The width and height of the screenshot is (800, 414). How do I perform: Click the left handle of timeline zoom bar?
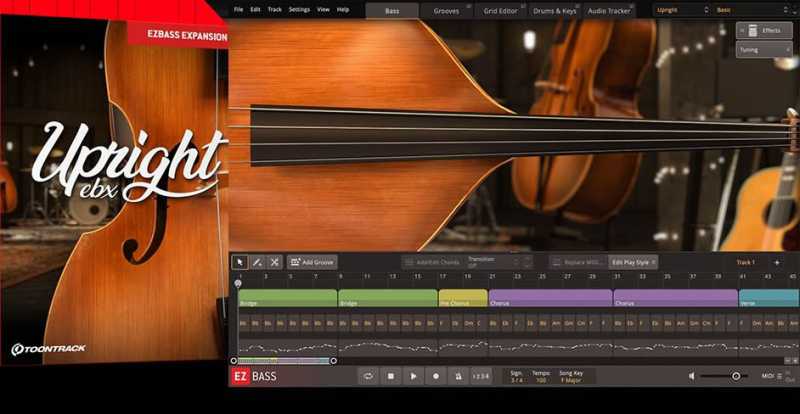click(234, 361)
